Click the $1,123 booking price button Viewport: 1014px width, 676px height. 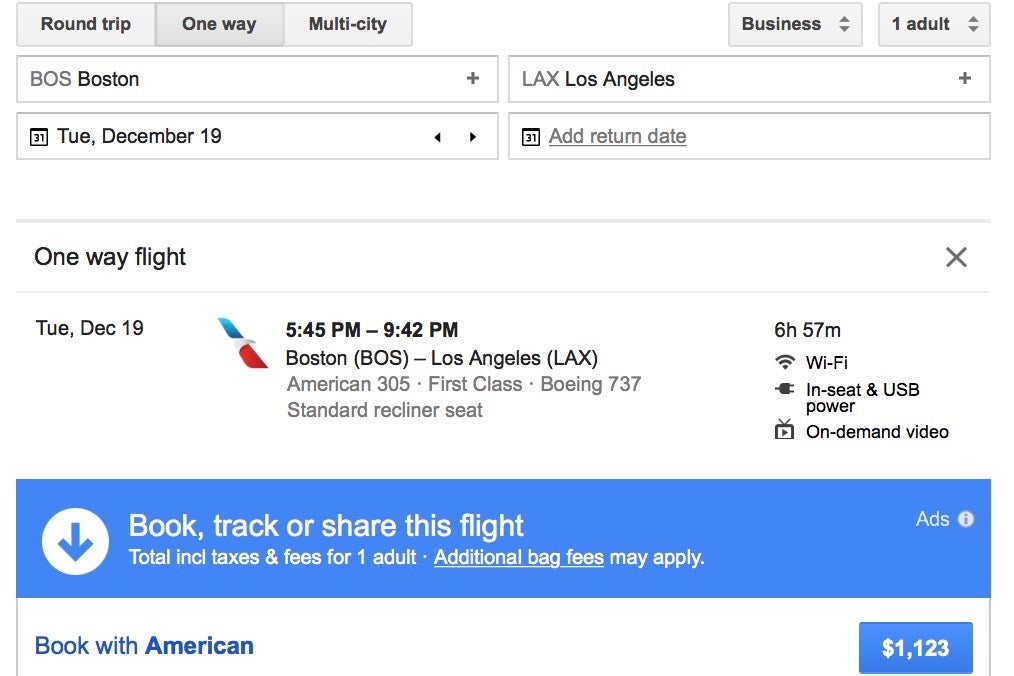click(x=915, y=648)
